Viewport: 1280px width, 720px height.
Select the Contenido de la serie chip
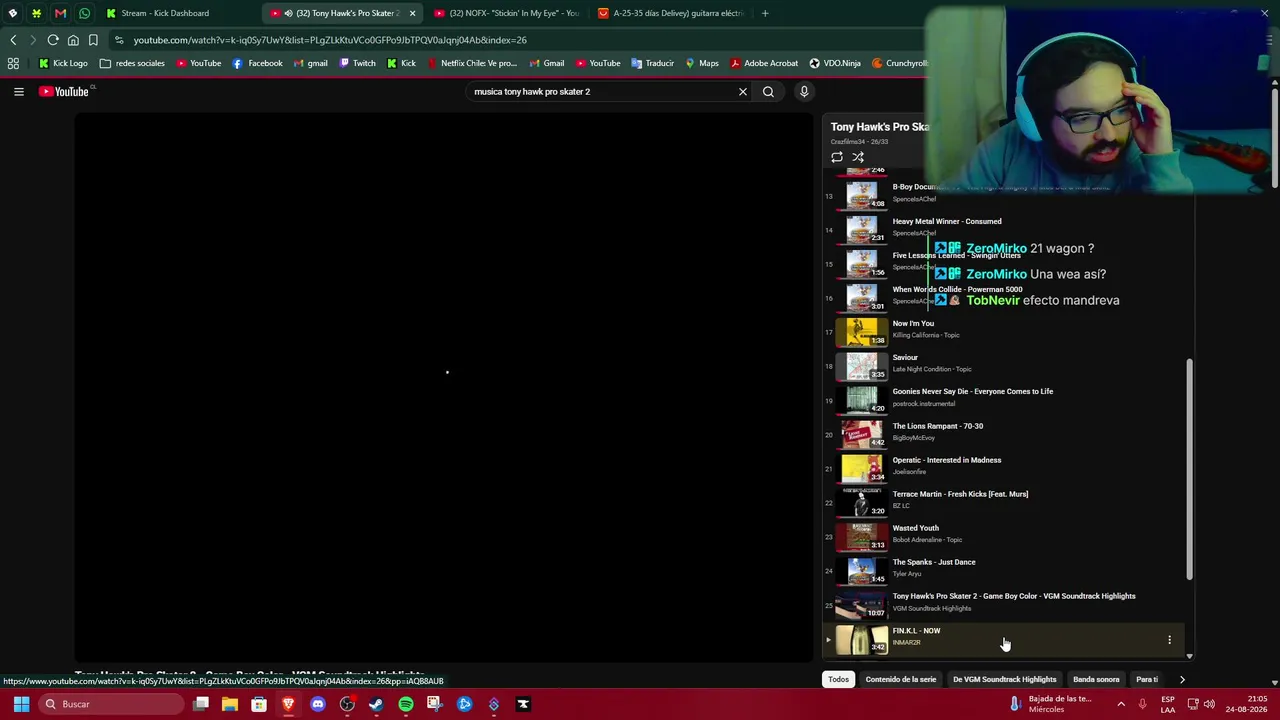[x=901, y=680]
